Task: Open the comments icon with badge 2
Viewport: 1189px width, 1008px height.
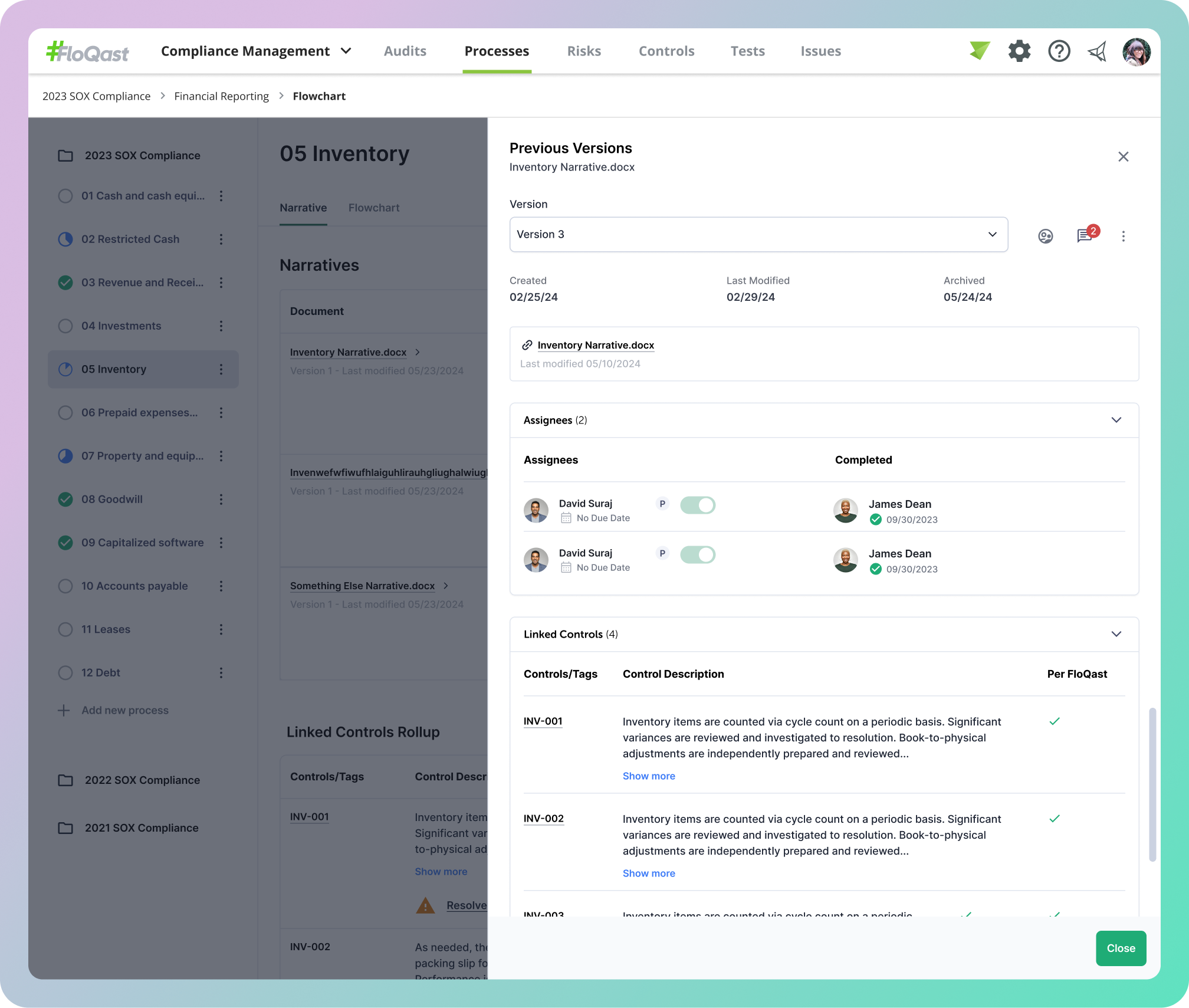Action: pos(1085,236)
